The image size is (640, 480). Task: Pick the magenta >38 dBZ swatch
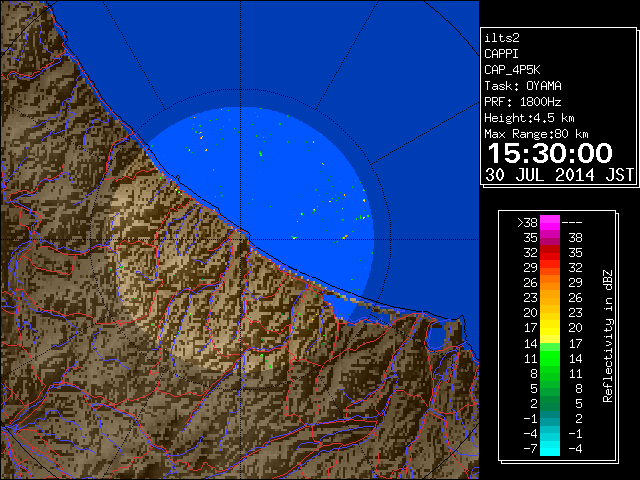[x=550, y=223]
